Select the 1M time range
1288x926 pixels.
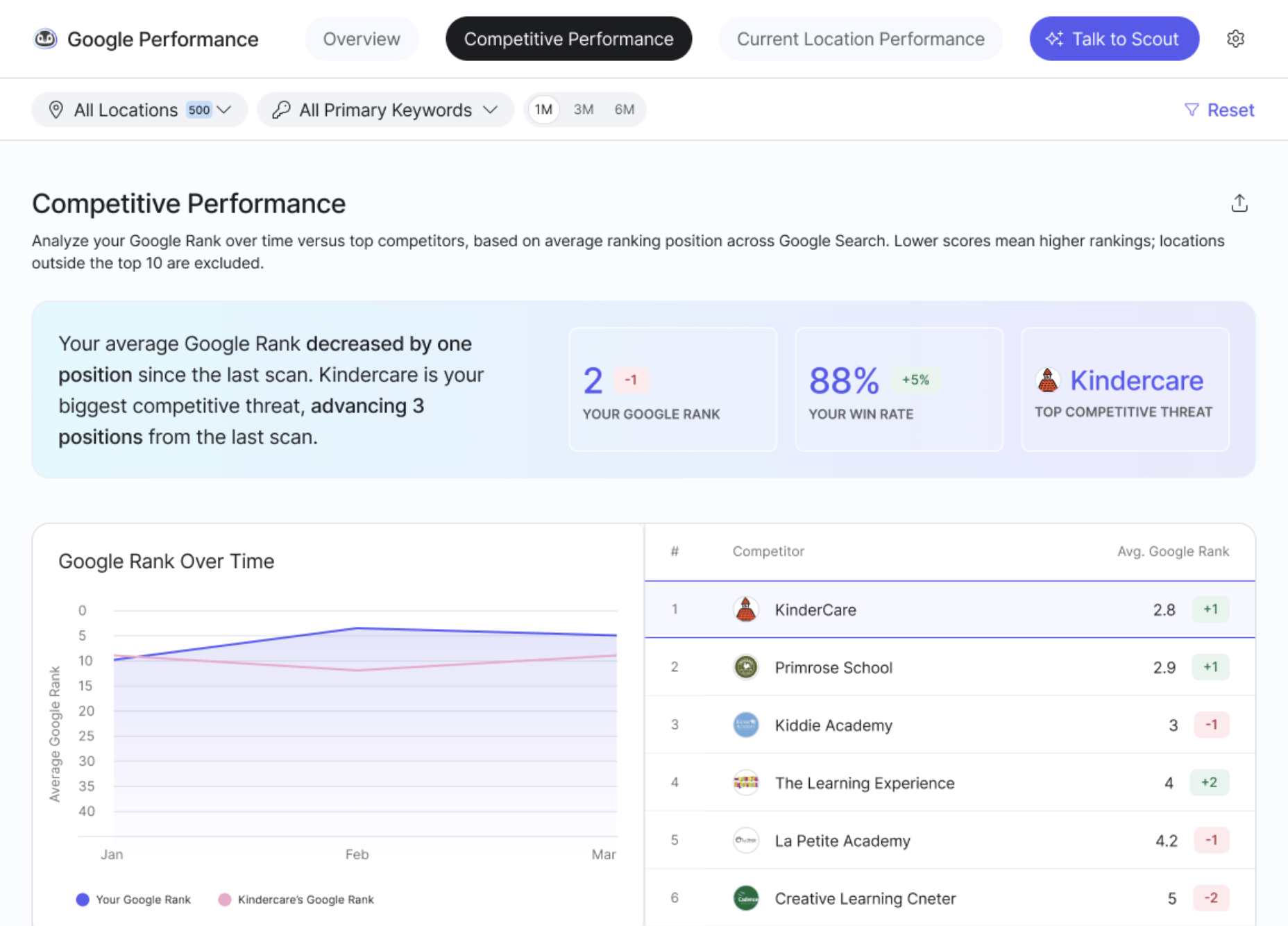543,110
